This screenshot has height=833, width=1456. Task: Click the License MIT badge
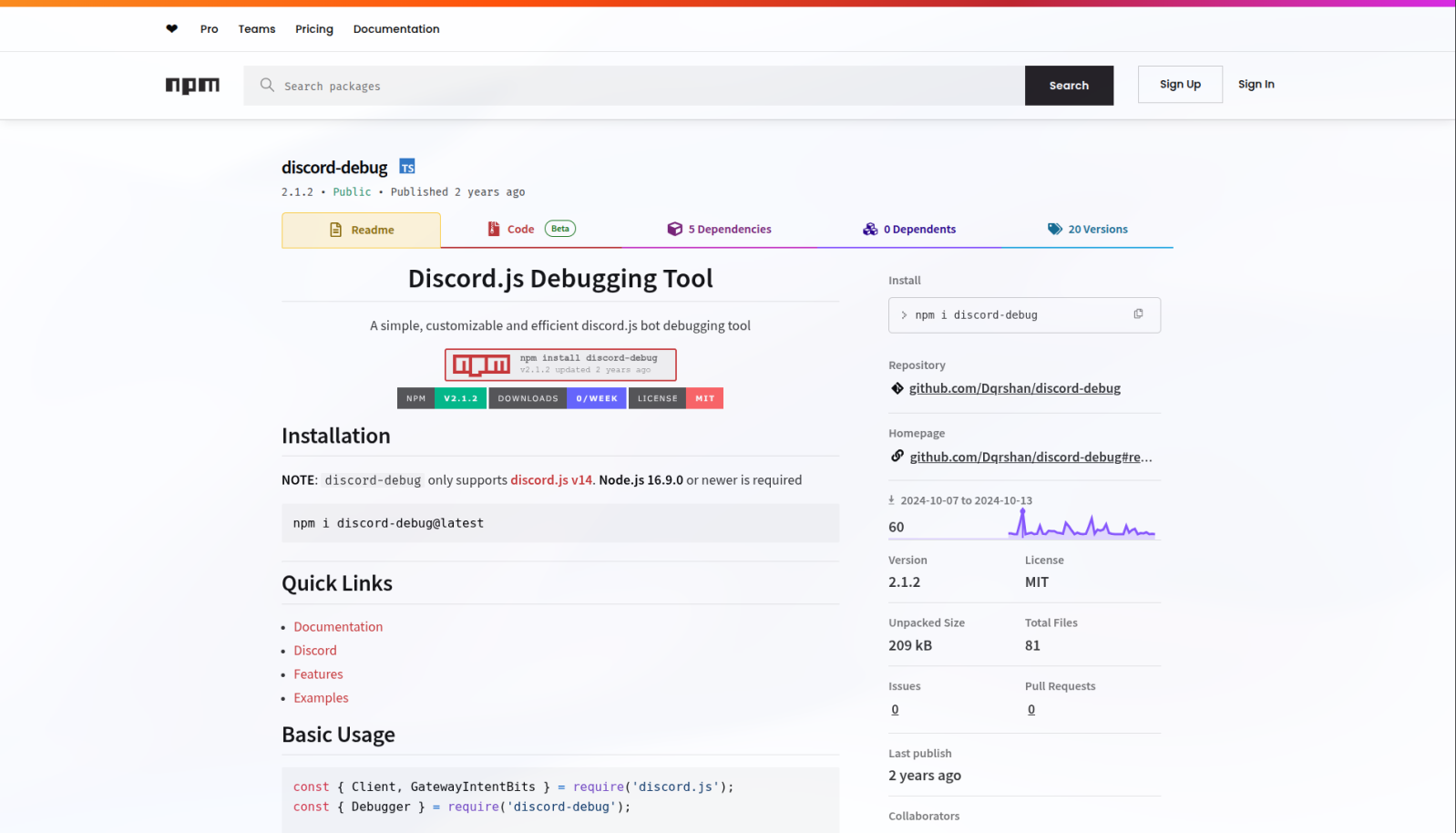[x=676, y=398]
